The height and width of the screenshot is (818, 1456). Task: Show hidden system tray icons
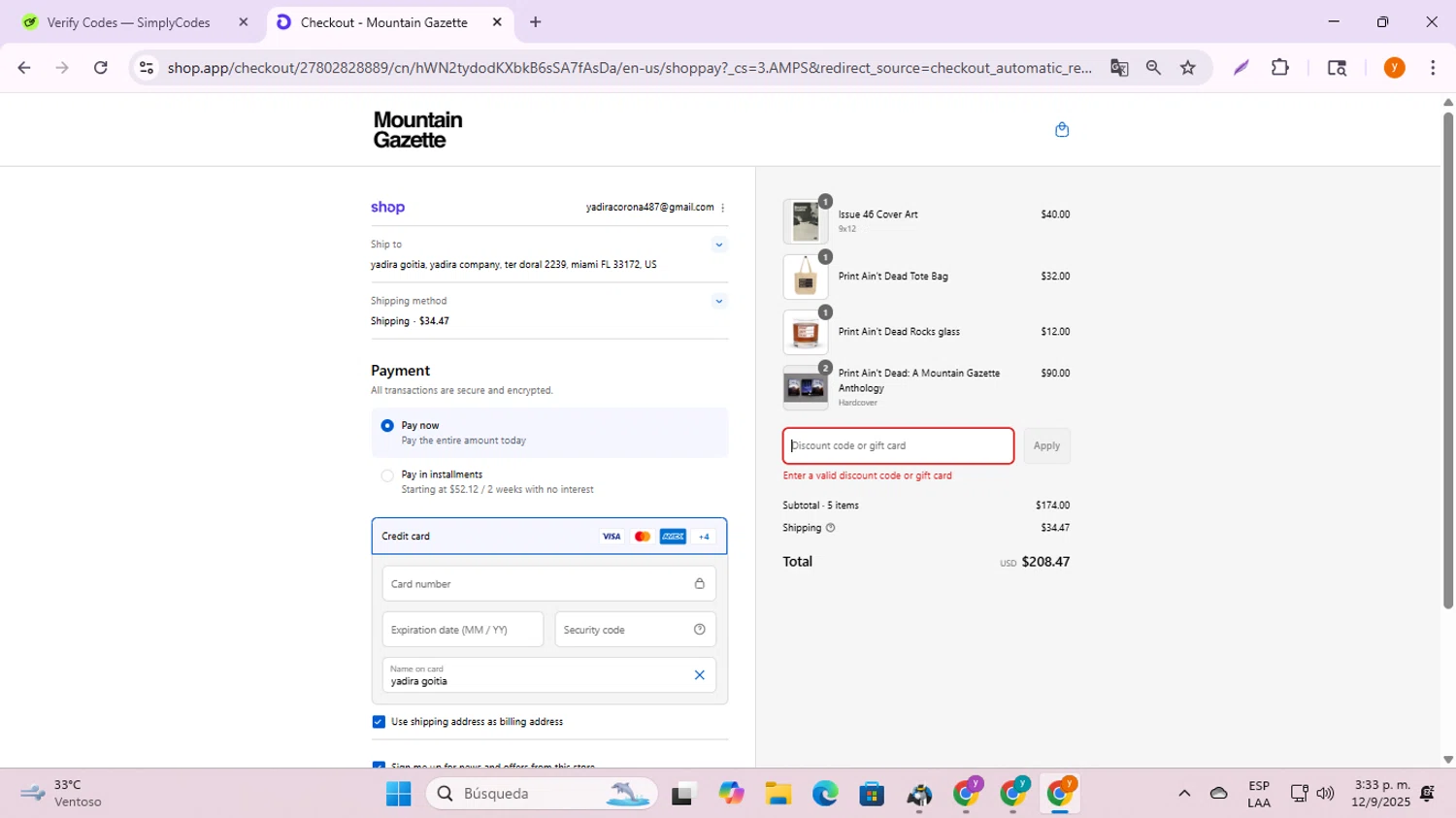(x=1184, y=794)
